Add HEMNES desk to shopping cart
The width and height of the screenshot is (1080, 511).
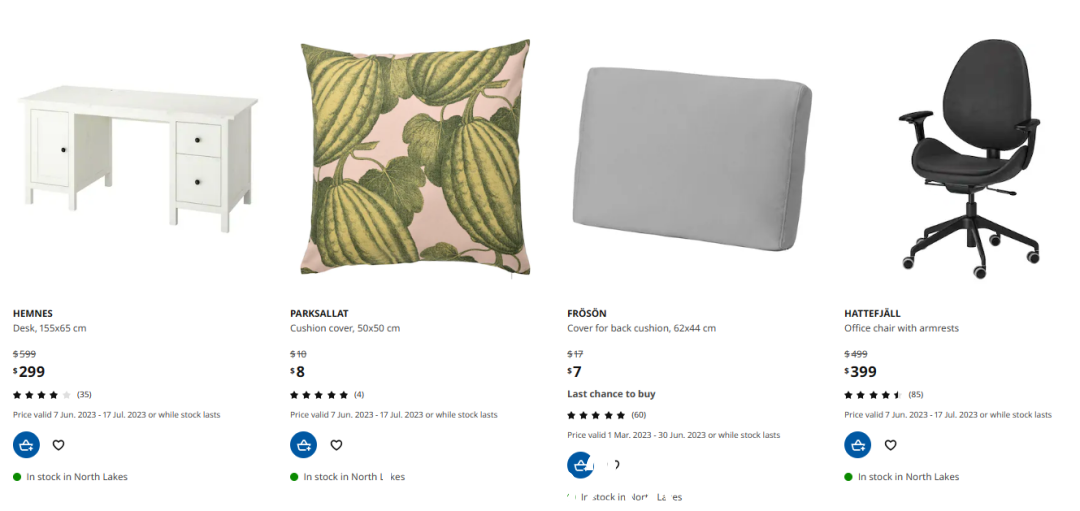click(x=26, y=445)
